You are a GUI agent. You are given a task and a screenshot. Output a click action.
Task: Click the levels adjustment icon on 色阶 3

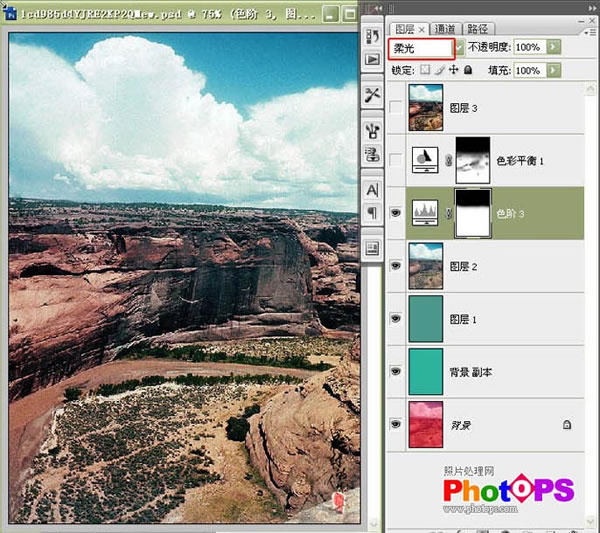(x=425, y=212)
